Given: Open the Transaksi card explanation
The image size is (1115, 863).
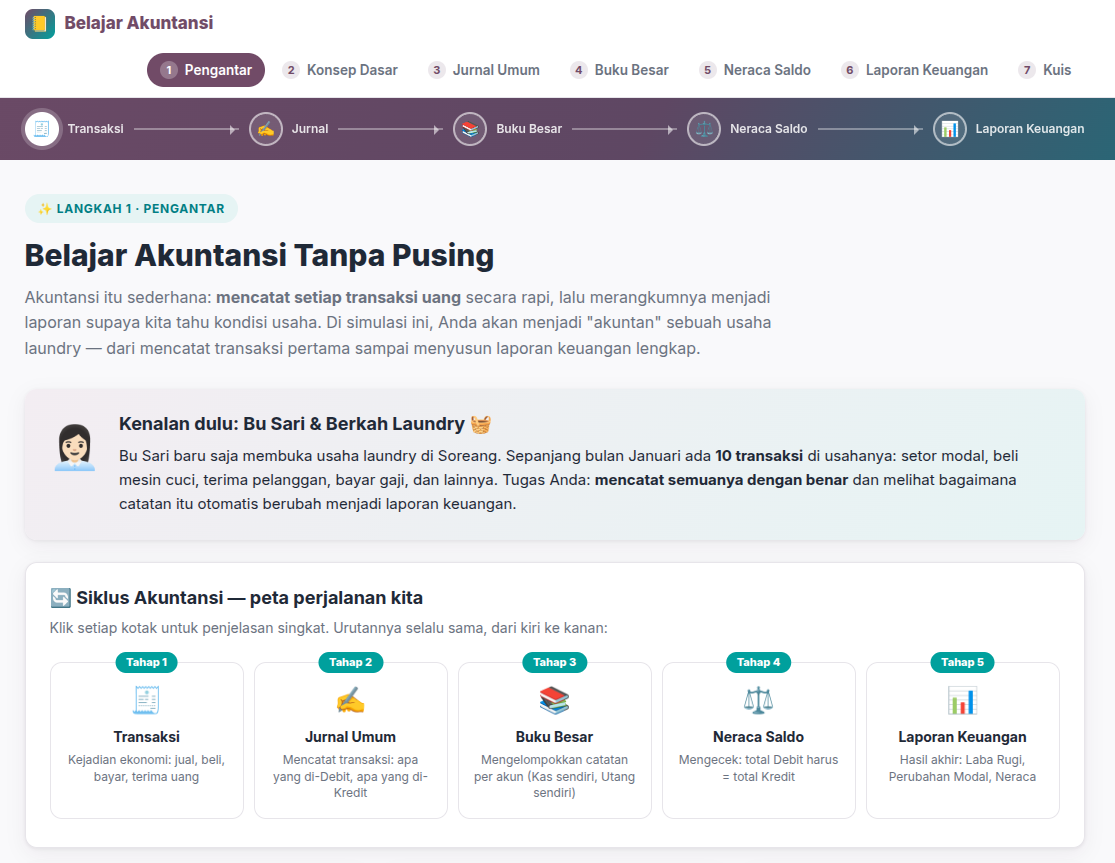Looking at the screenshot, I should click(146, 740).
